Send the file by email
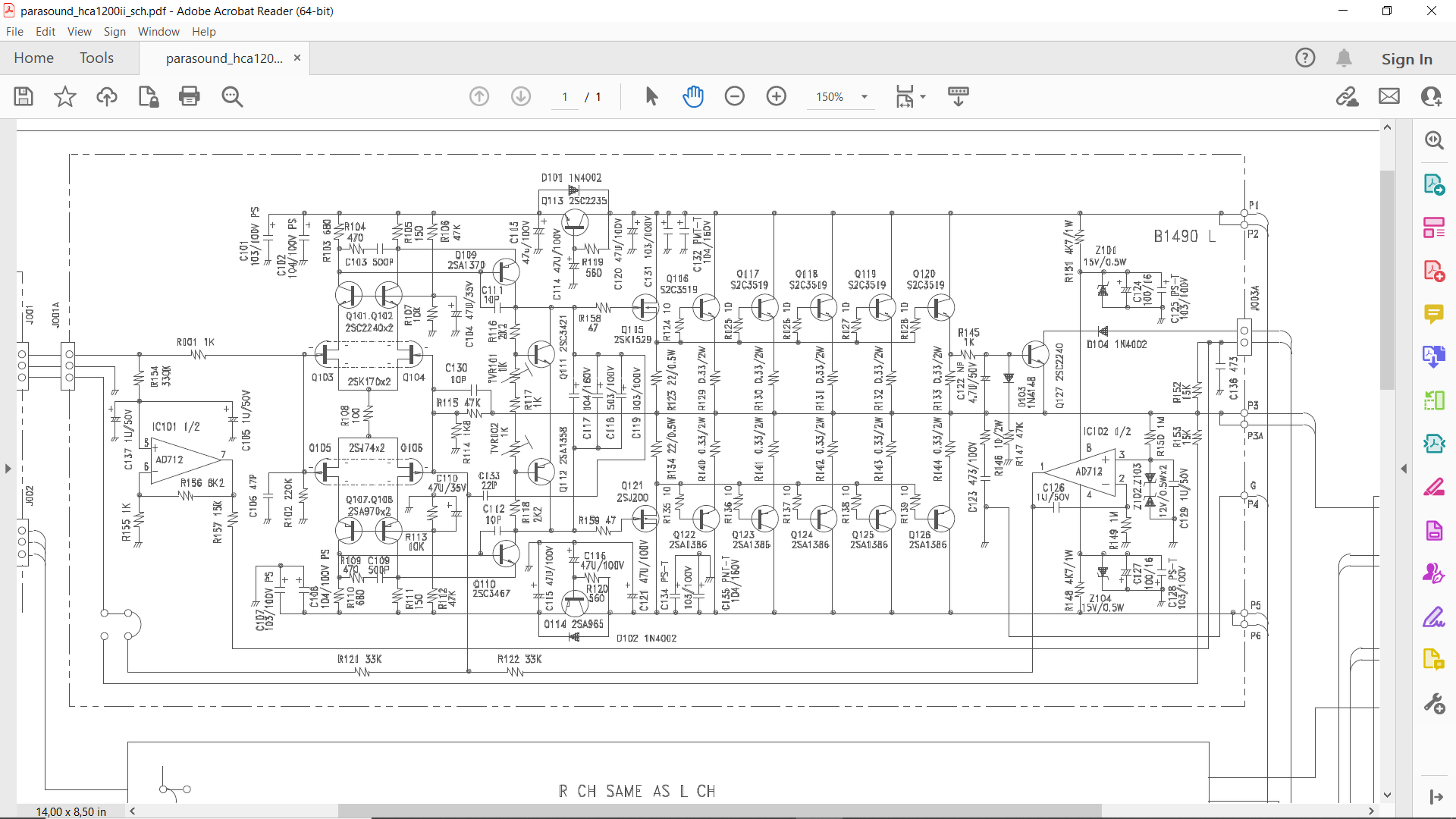This screenshot has height=819, width=1456. (x=1389, y=96)
